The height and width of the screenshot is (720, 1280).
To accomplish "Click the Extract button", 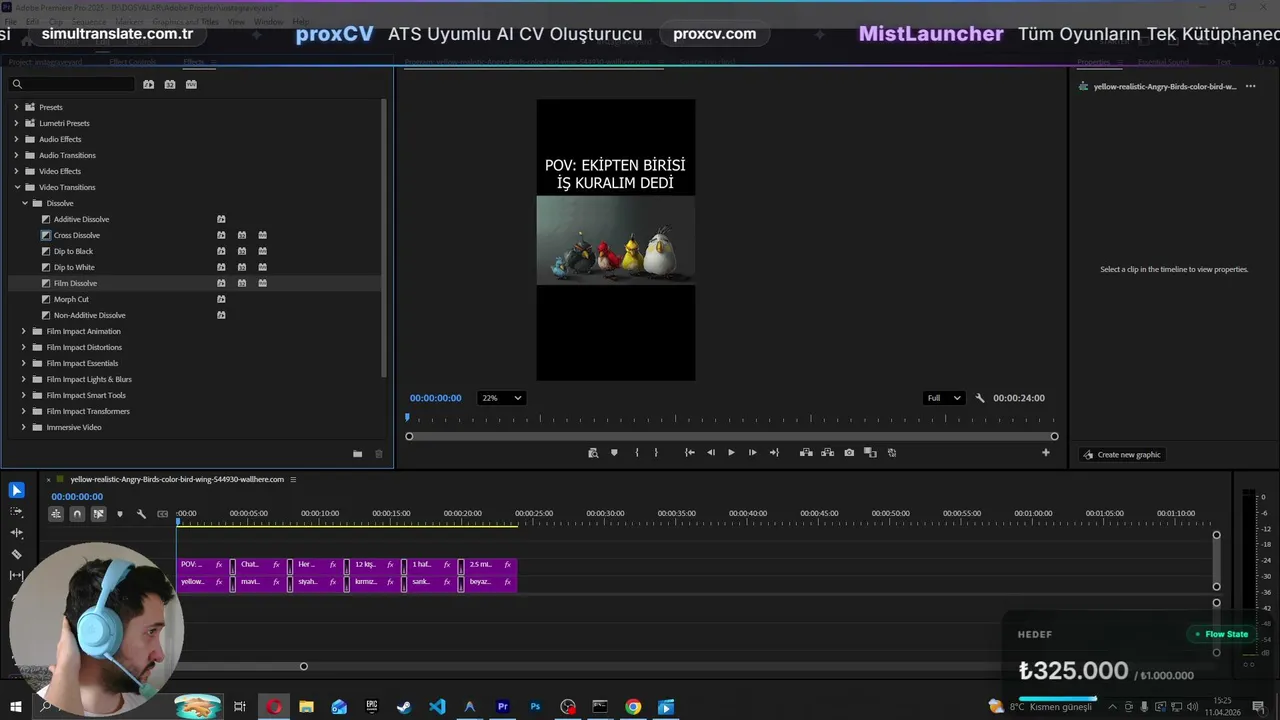I will tap(827, 453).
